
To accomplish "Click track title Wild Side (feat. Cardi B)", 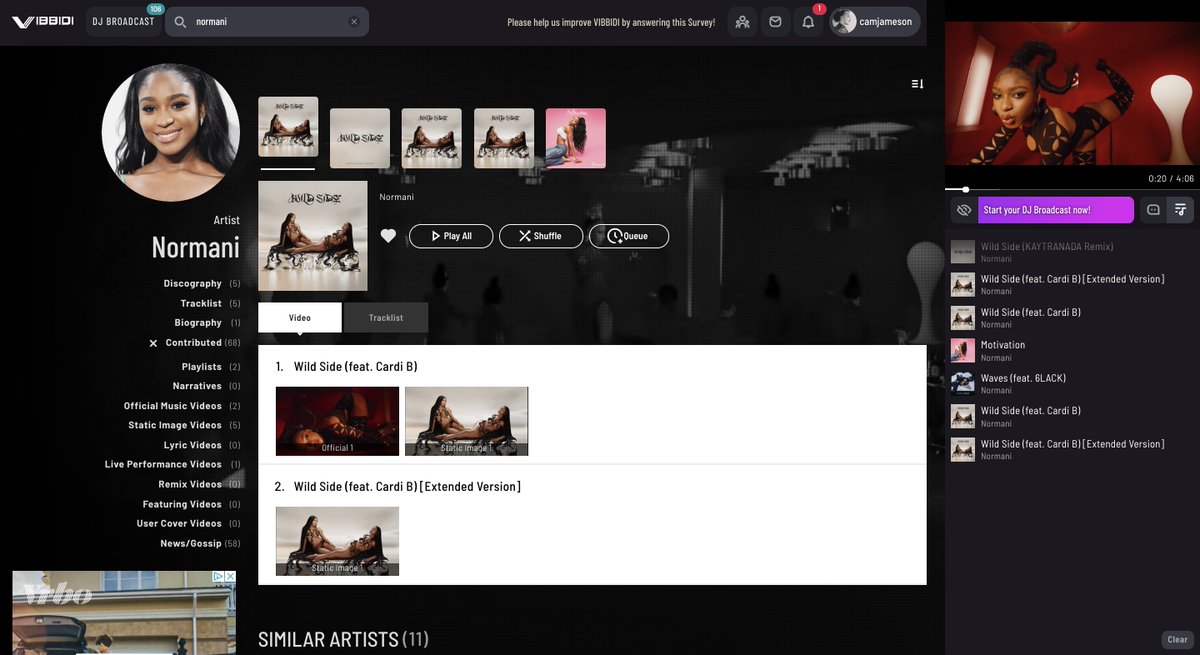I will pos(355,367).
